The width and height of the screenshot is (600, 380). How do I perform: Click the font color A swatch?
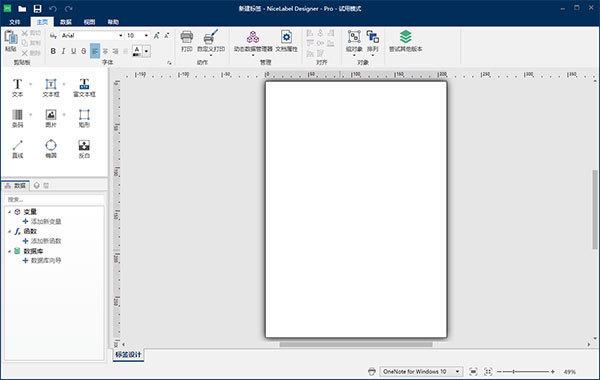pyautogui.click(x=137, y=51)
